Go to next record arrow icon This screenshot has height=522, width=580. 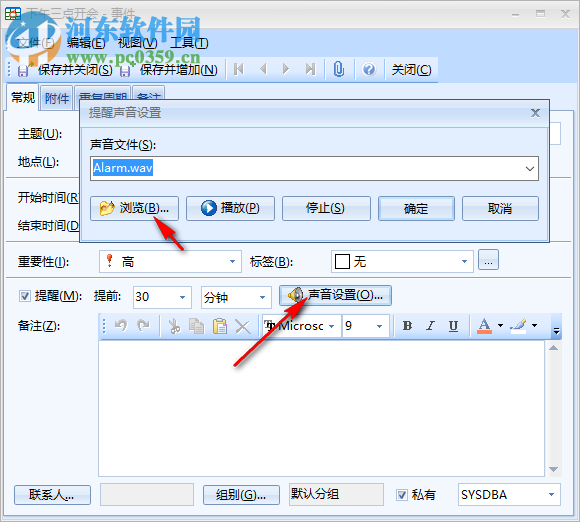click(x=286, y=69)
